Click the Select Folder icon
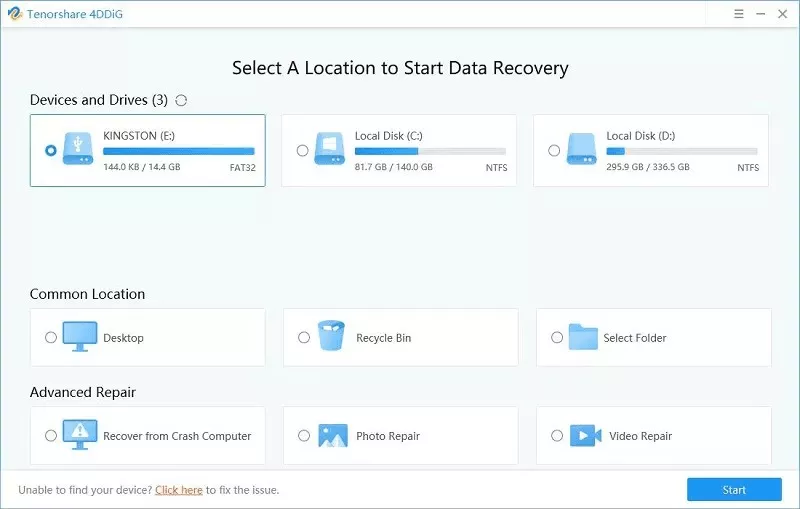 [x=583, y=337]
